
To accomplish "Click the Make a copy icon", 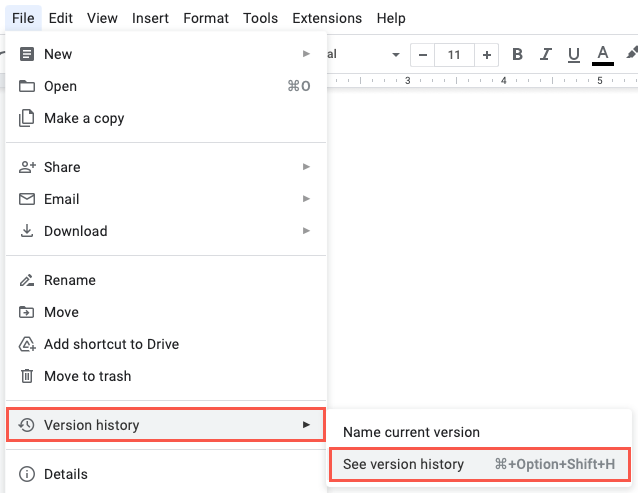I will pyautogui.click(x=27, y=118).
